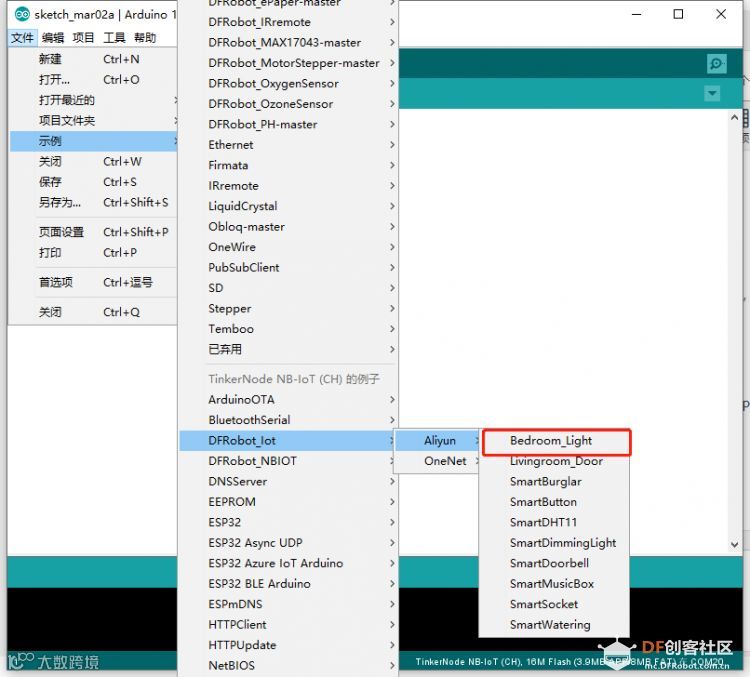The height and width of the screenshot is (677, 750).
Task: Open the 文件 menu
Action: click(x=22, y=38)
